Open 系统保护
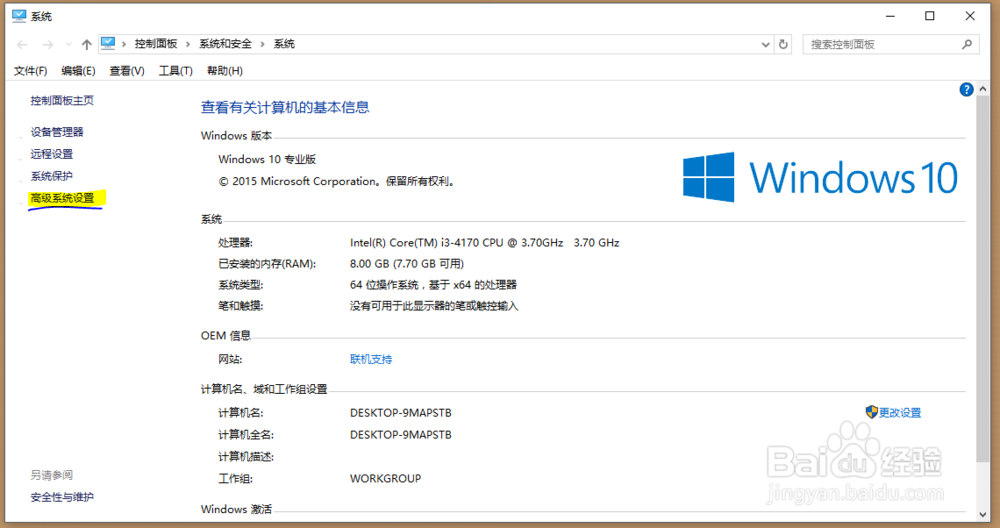1000x528 pixels. tap(52, 176)
